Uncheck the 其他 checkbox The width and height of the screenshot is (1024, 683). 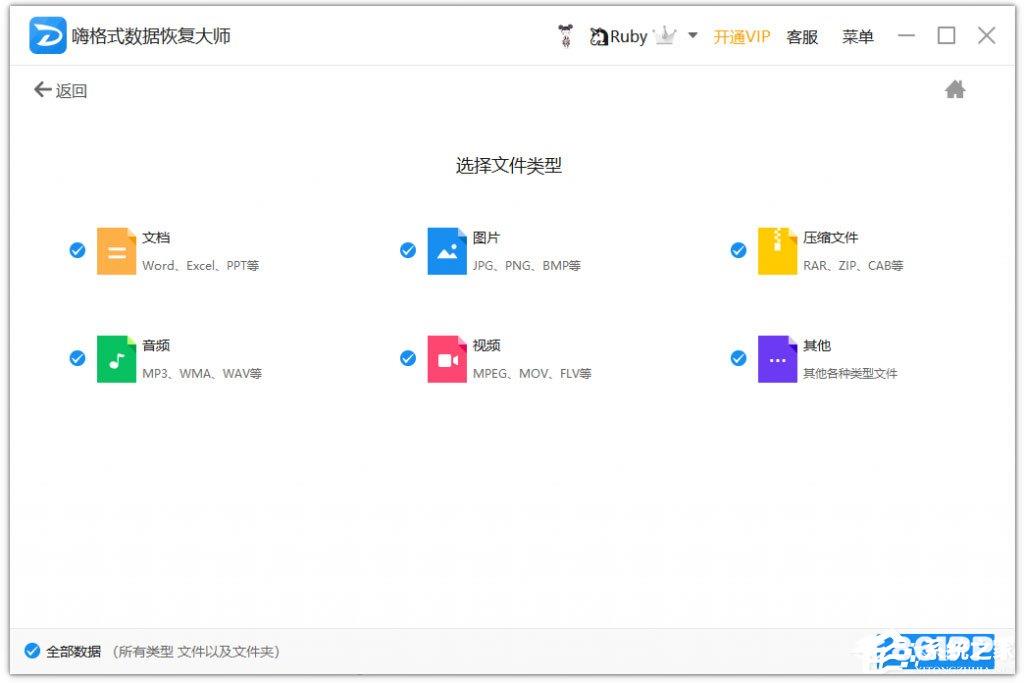738,358
